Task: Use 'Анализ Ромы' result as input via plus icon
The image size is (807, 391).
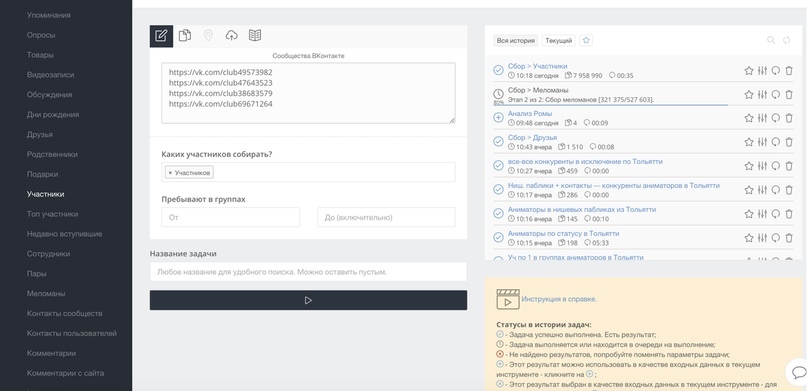Action: coord(498,118)
